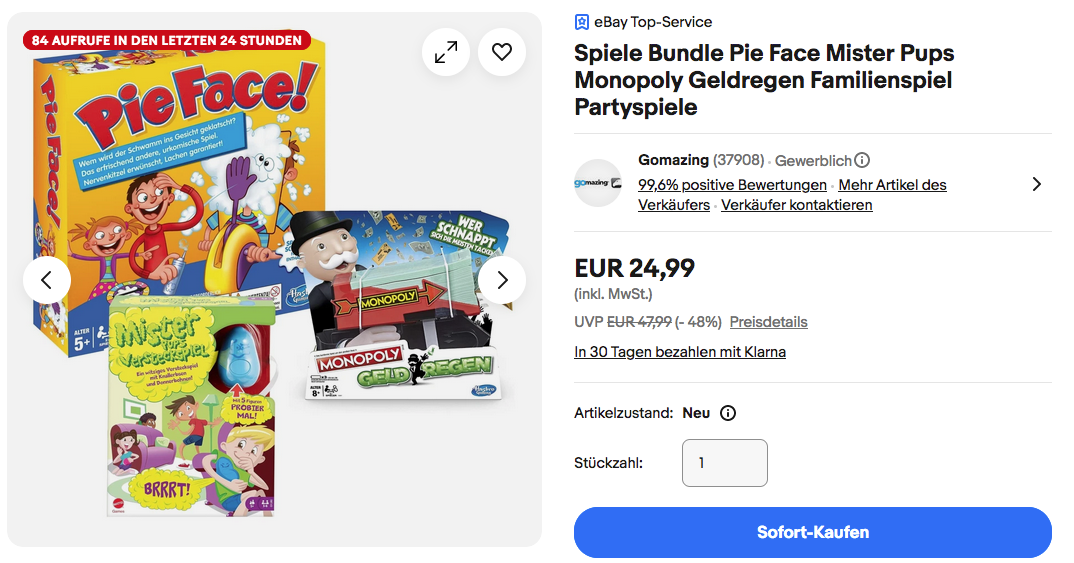
Task: Expand seller details with the right chevron
Action: [x=1036, y=184]
